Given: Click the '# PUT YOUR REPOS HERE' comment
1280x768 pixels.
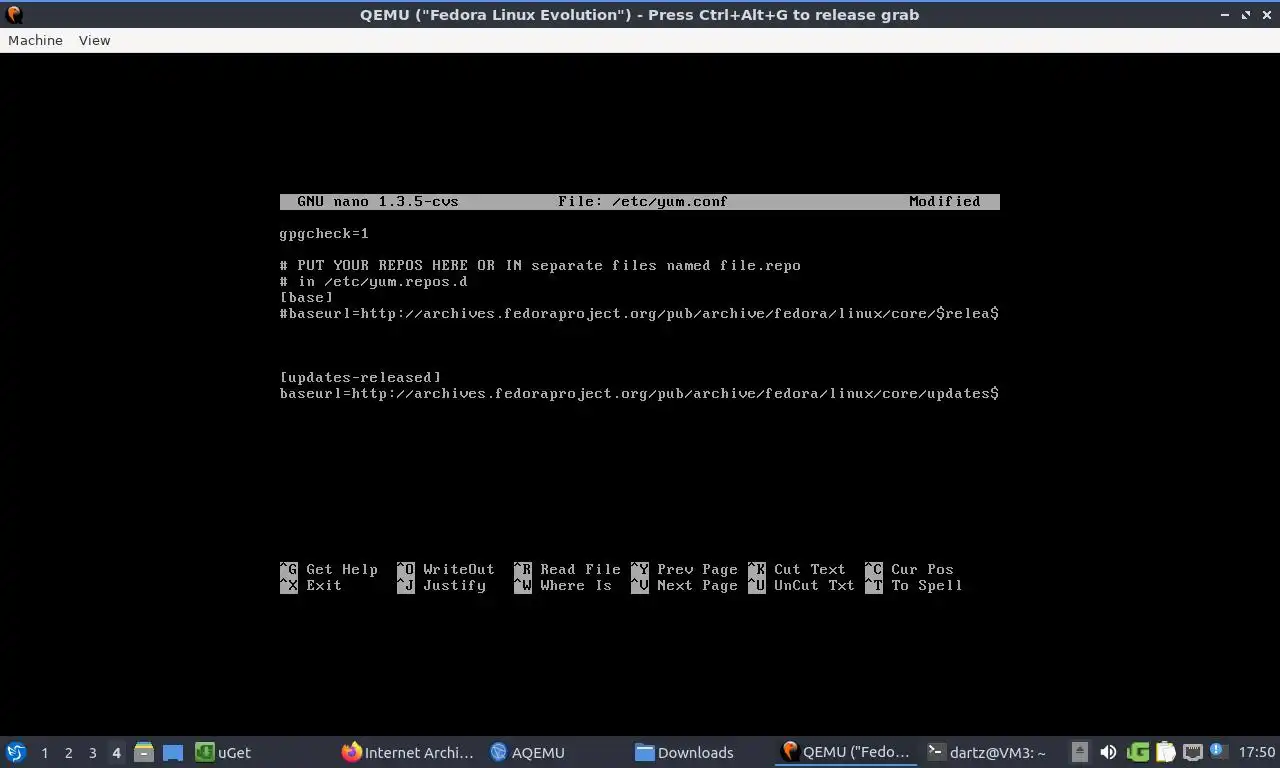Looking at the screenshot, I should pyautogui.click(x=540, y=265).
